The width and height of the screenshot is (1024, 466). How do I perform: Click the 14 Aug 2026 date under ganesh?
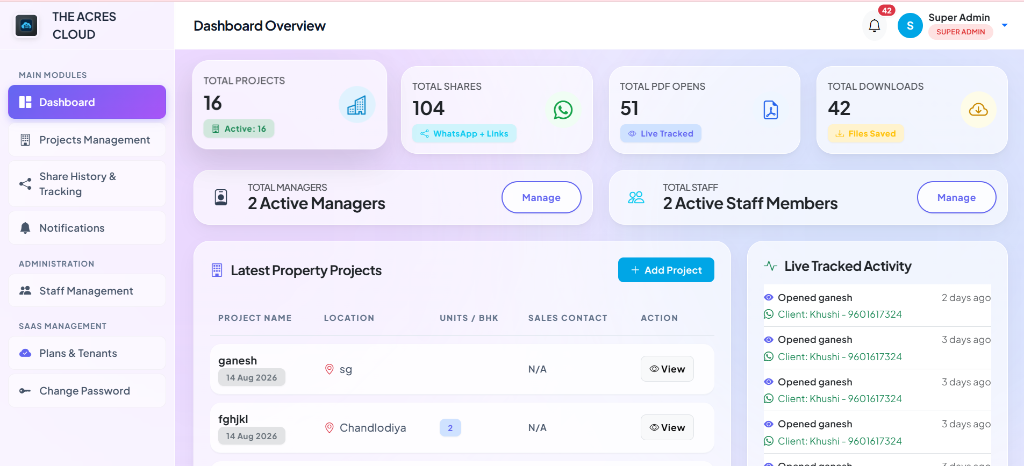(251, 377)
